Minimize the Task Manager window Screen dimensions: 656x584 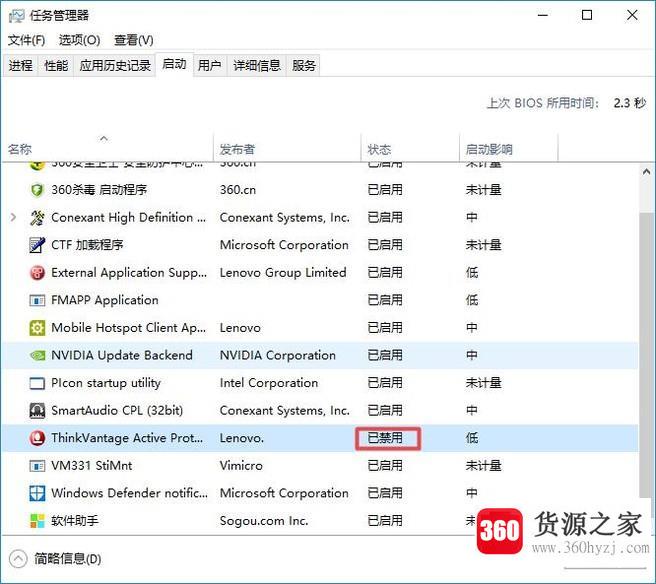(x=543, y=15)
